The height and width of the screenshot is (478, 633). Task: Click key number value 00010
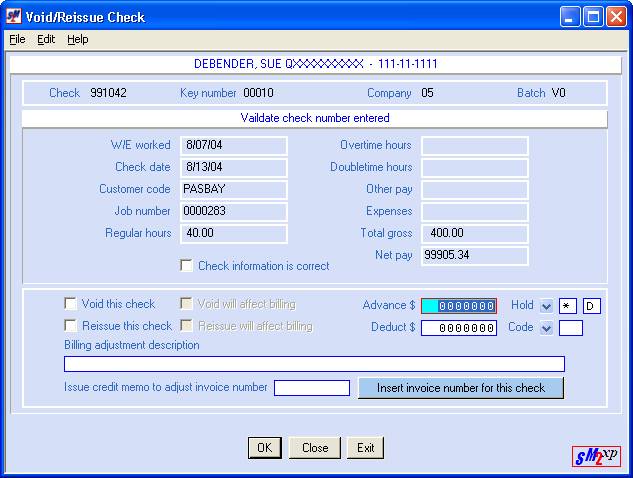pyautogui.click(x=258, y=93)
